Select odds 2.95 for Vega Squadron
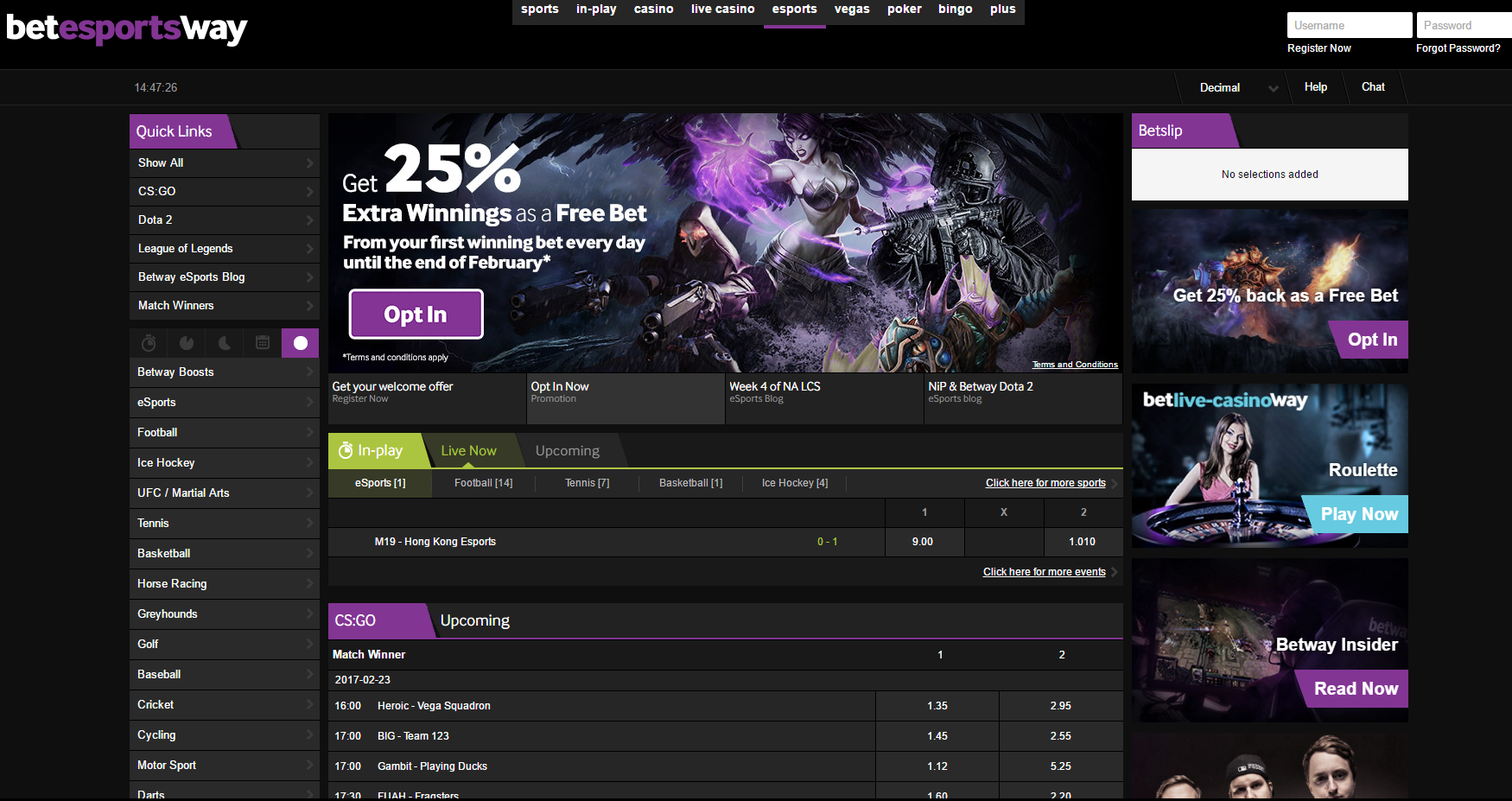 tap(1061, 706)
